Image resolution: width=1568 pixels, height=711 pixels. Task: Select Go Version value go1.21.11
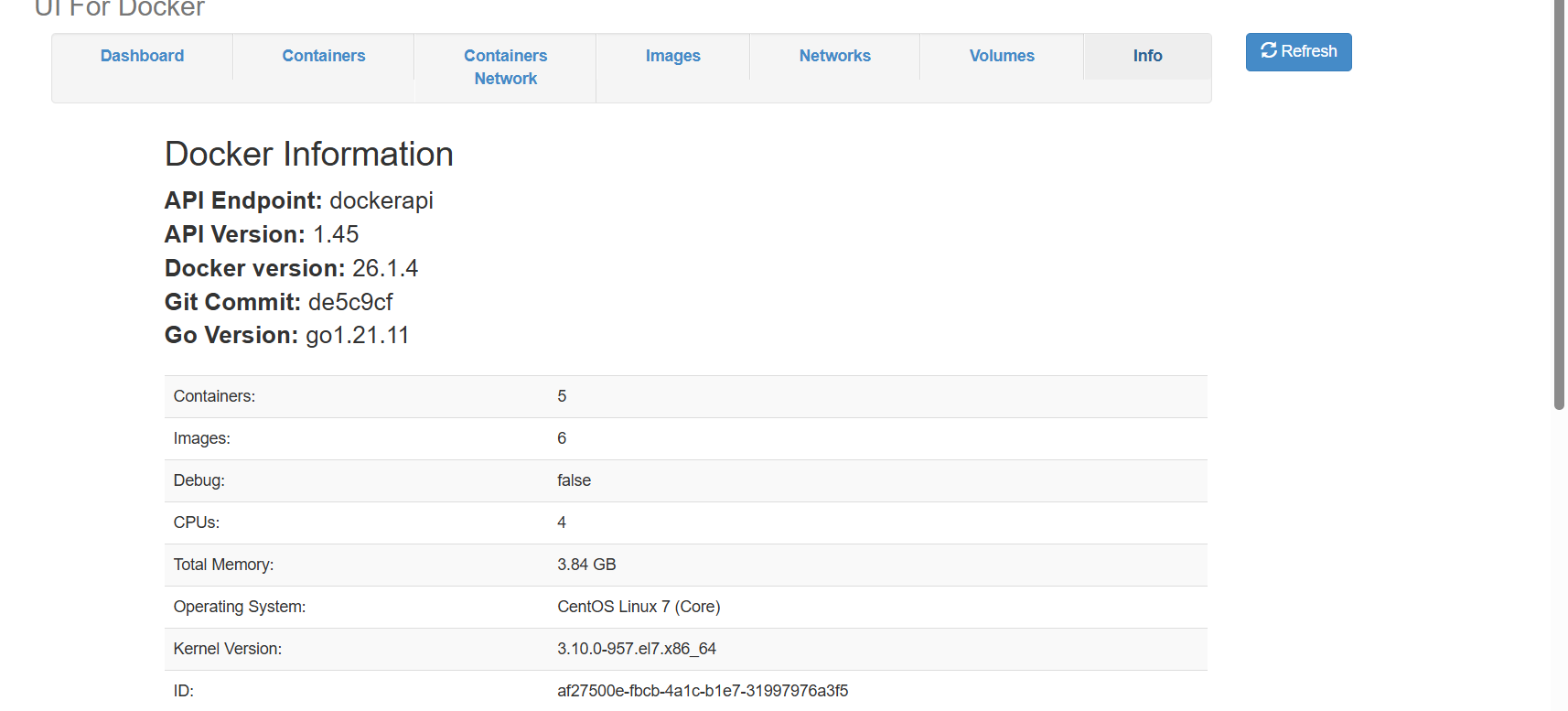click(358, 336)
